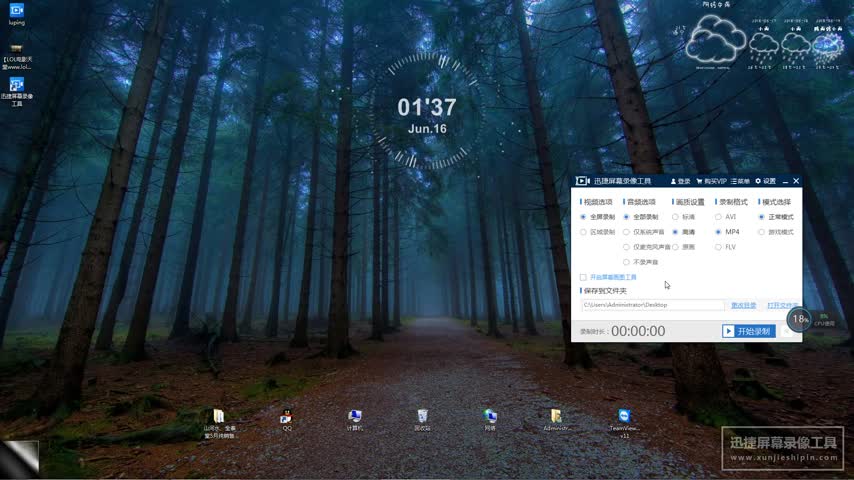
Task: Click the 视频选项 section heading
Action: [x=597, y=202]
